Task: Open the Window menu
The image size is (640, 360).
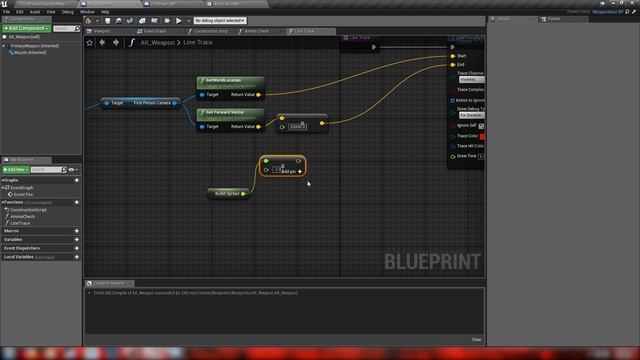Action: pos(87,12)
